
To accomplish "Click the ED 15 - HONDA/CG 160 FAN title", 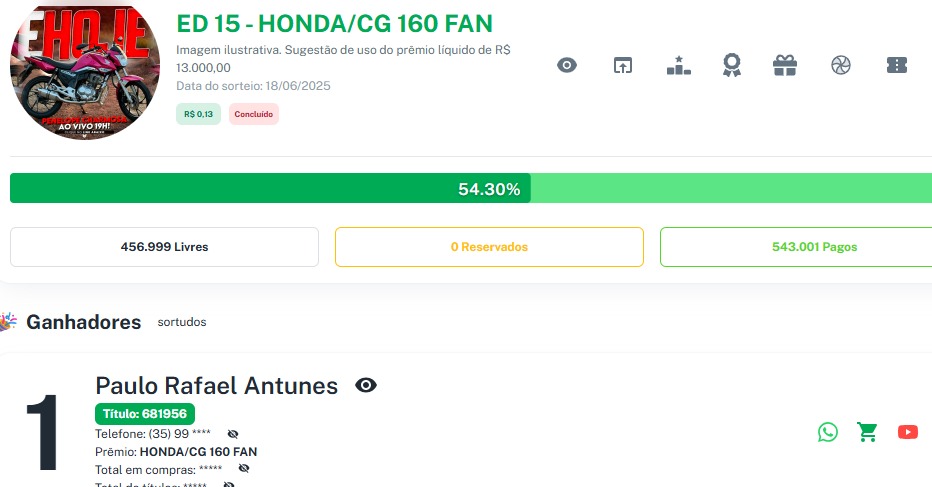I will click(334, 24).
